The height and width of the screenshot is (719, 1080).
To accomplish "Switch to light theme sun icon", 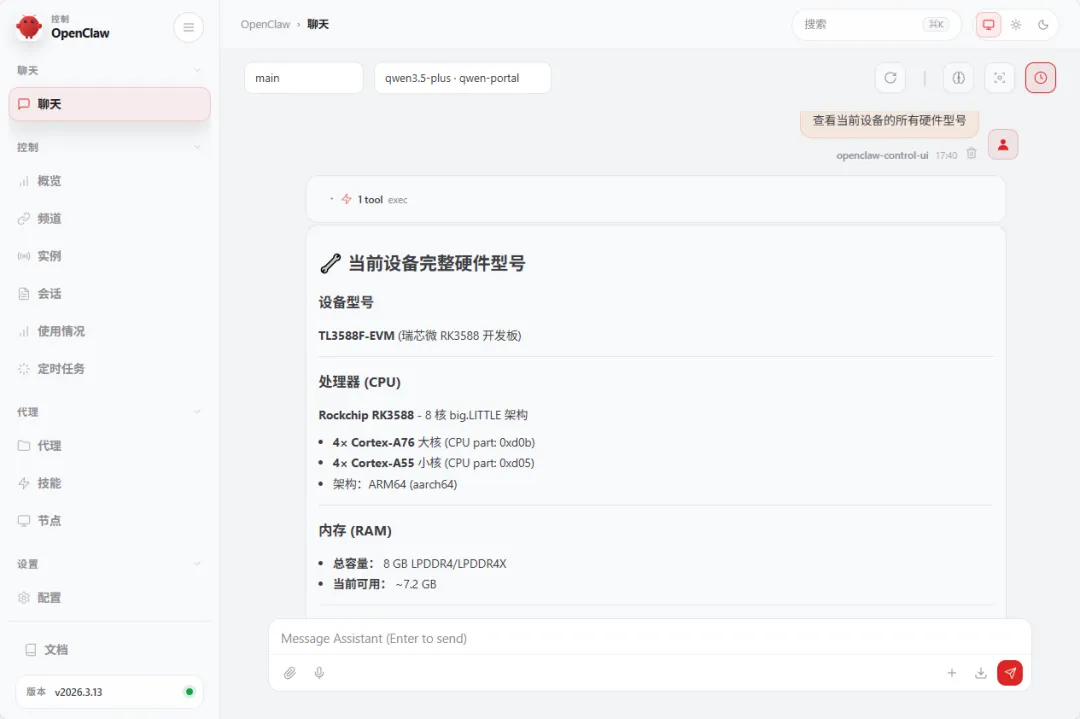I will (1016, 25).
